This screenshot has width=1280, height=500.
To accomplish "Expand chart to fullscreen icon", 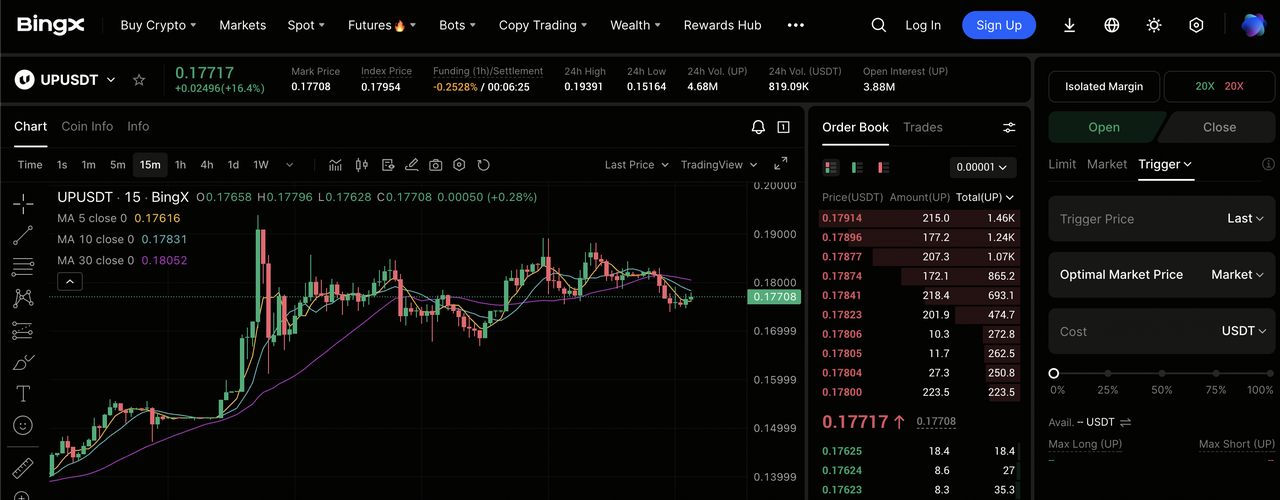I will pyautogui.click(x=781, y=164).
